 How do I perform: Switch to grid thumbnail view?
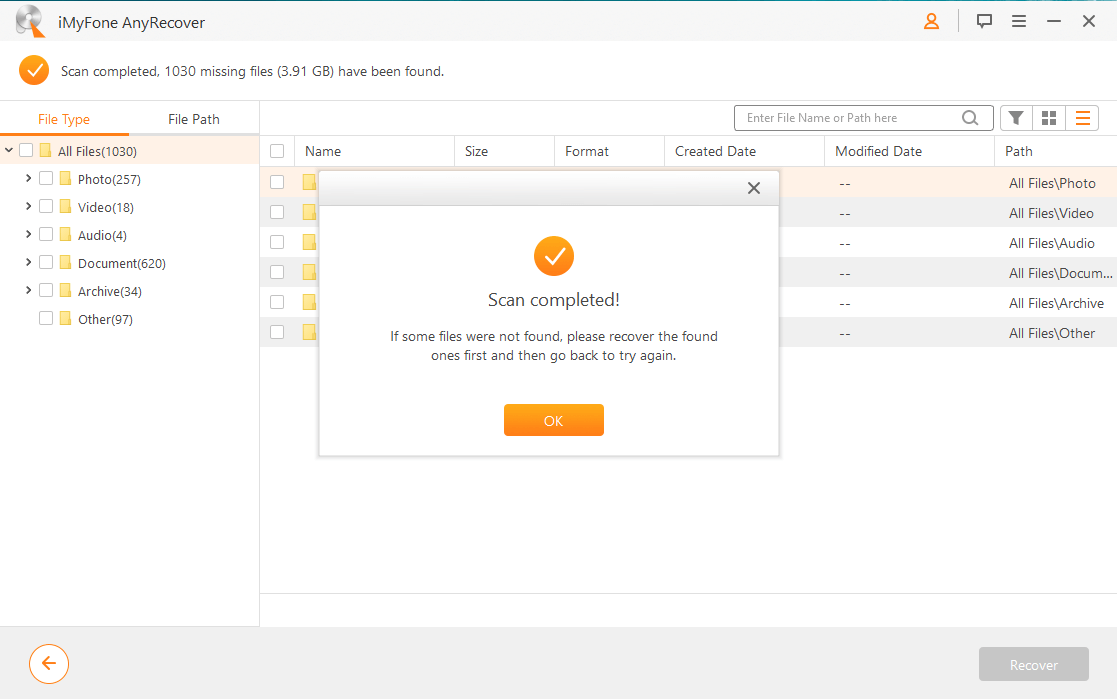pyautogui.click(x=1049, y=118)
